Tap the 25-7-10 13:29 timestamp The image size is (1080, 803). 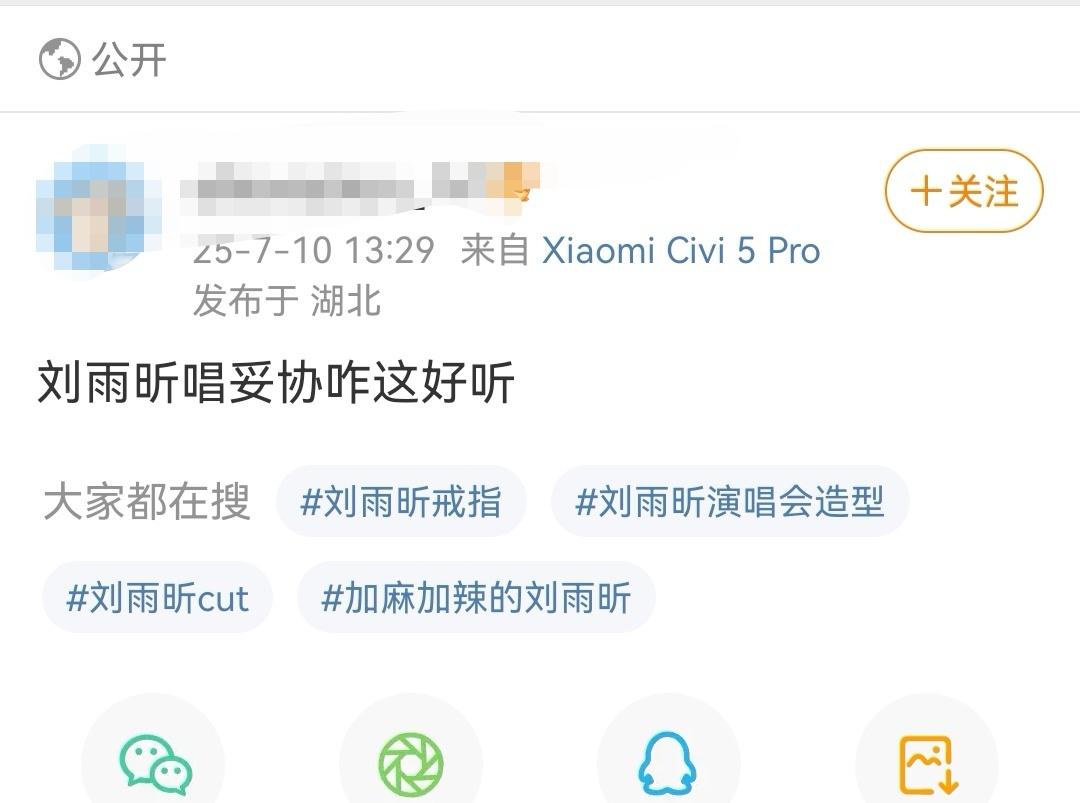pyautogui.click(x=313, y=250)
